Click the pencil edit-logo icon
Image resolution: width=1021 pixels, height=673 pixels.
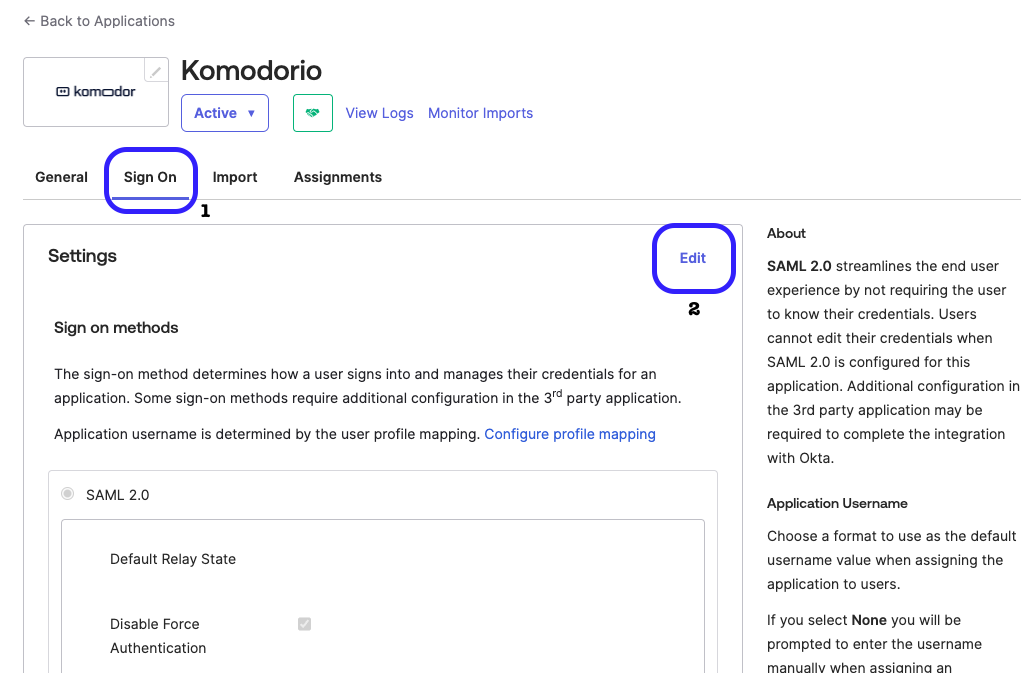[x=156, y=71]
